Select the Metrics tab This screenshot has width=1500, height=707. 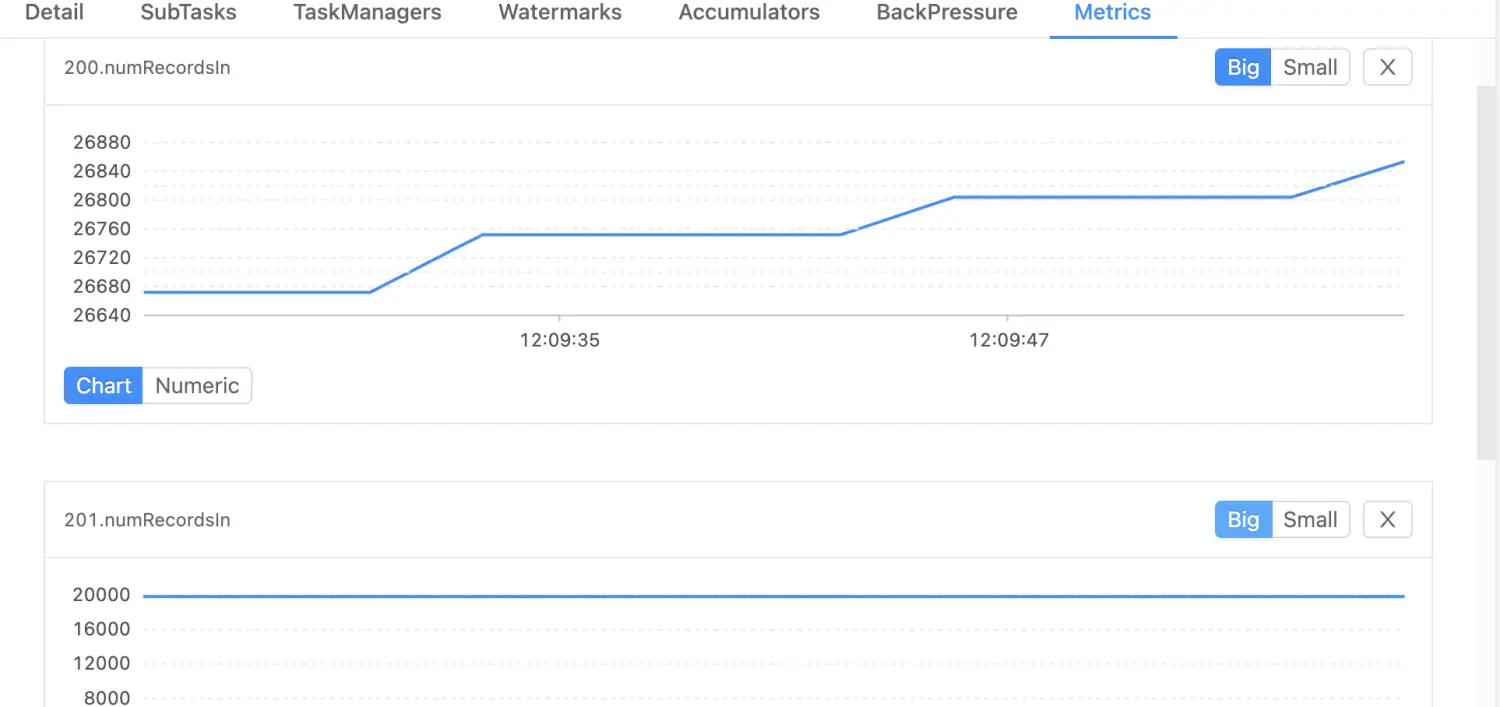pos(1112,13)
